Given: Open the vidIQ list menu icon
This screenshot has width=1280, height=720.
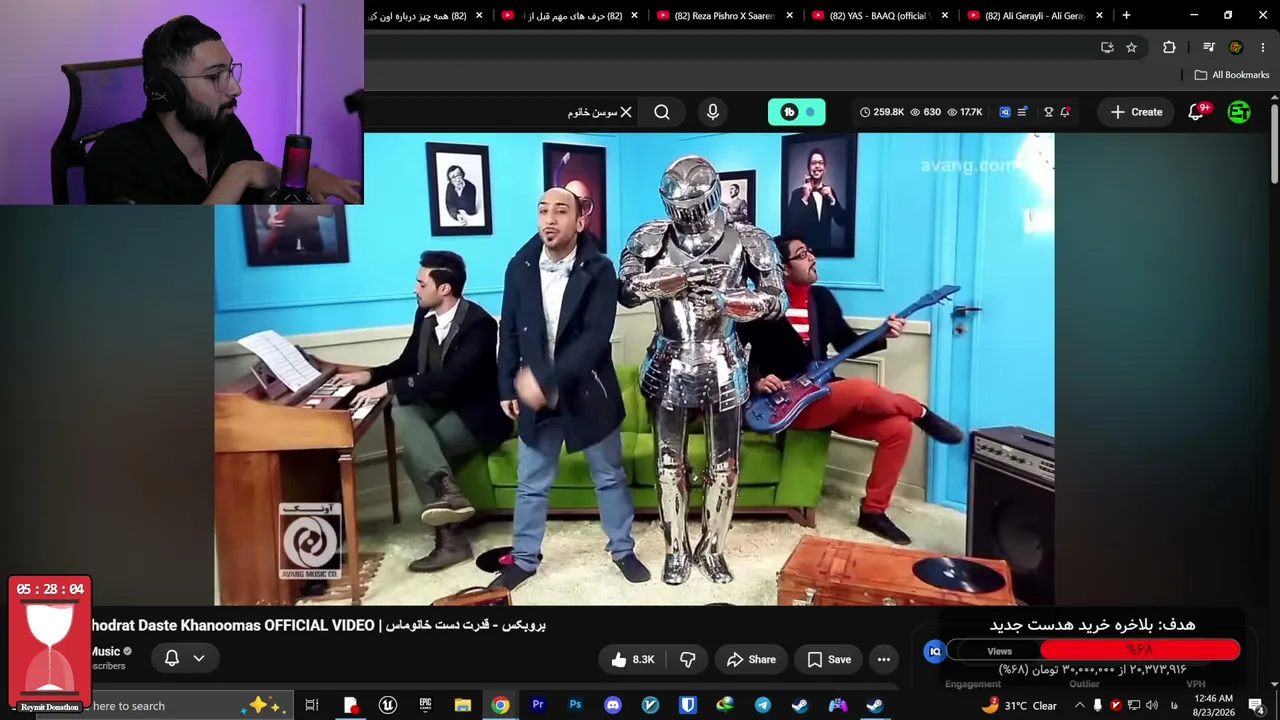Looking at the screenshot, I should (1022, 112).
